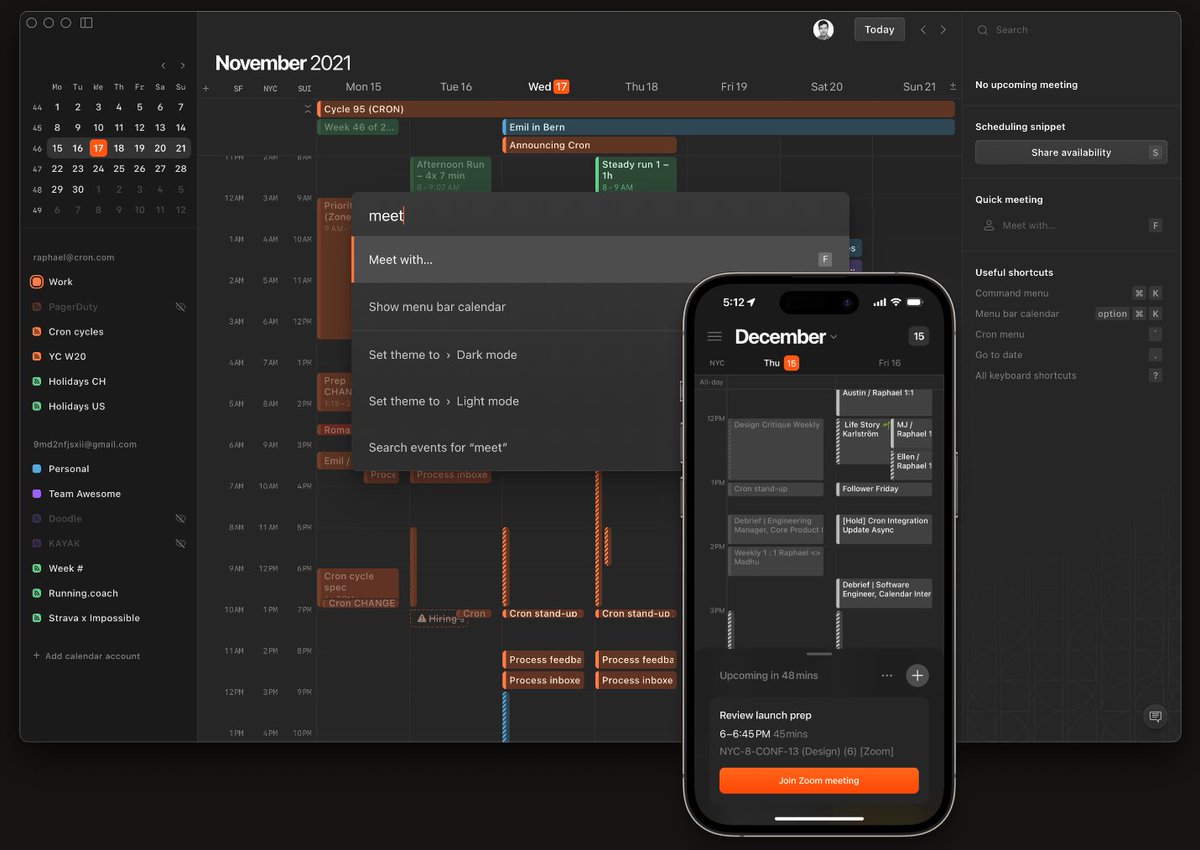This screenshot has height=850, width=1200.
Task: Show the hidden KAYAK calendar
Action: coord(181,543)
